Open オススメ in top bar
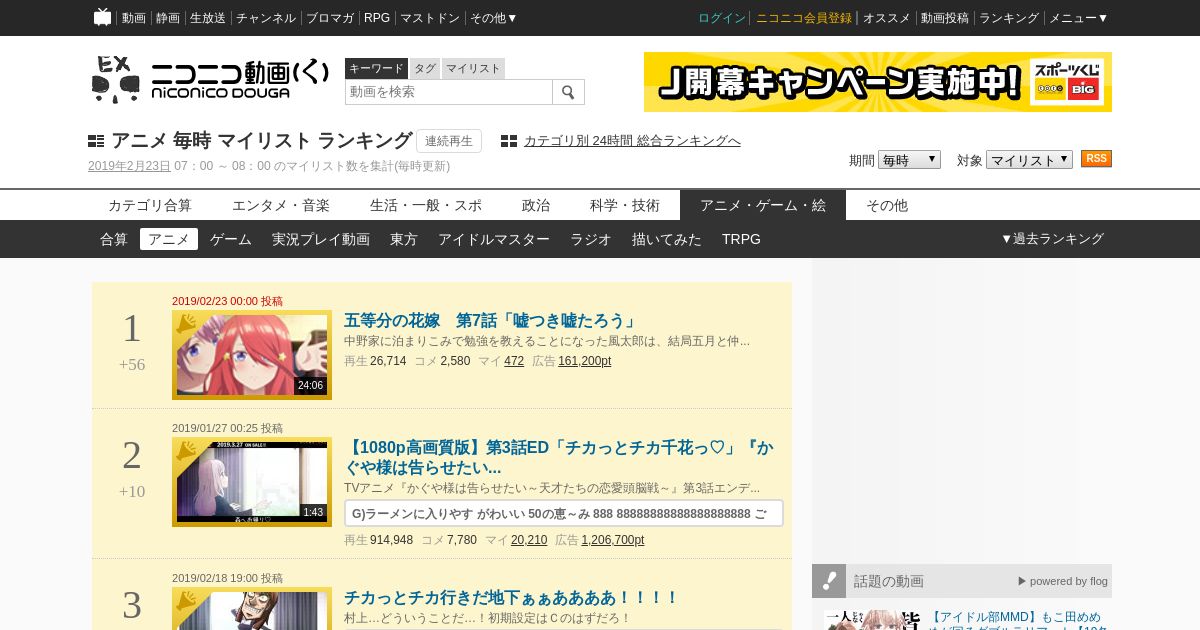The width and height of the screenshot is (1200, 630). 887,18
